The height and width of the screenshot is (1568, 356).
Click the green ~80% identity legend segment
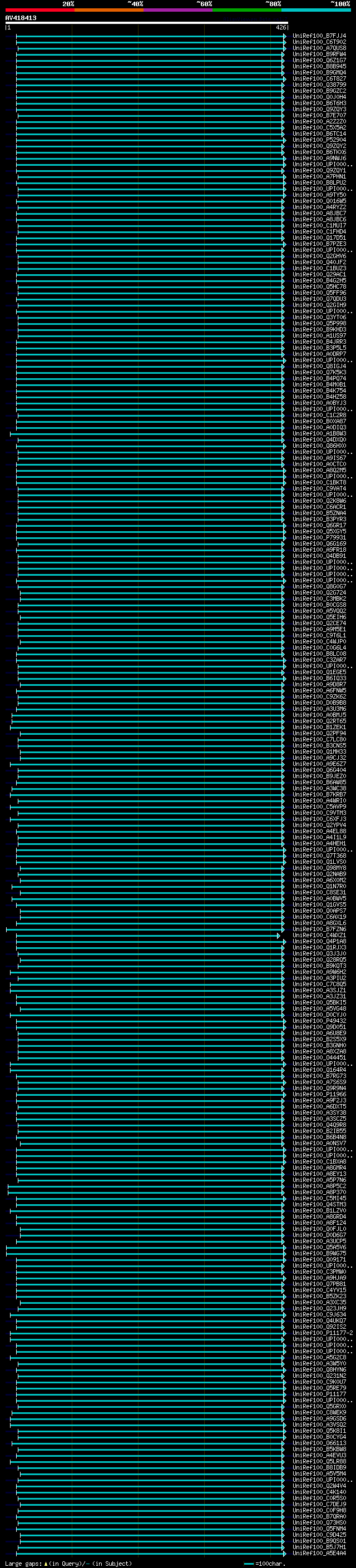point(247,10)
